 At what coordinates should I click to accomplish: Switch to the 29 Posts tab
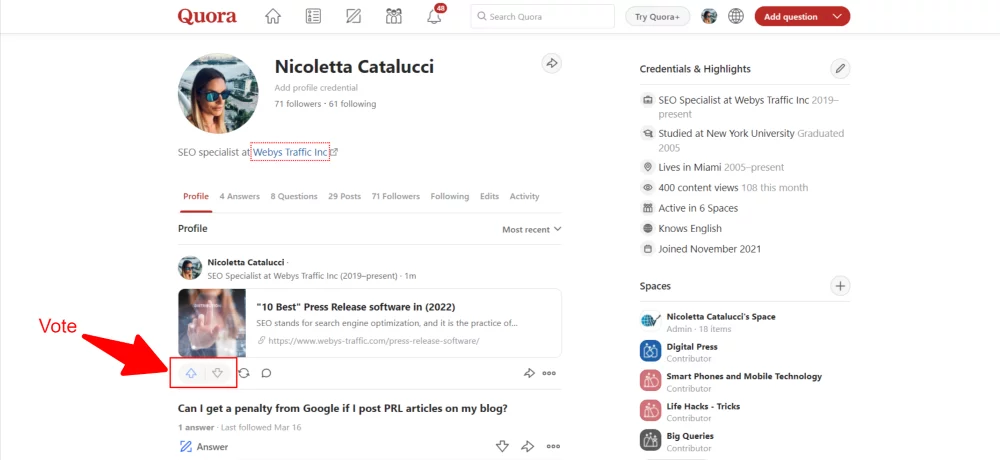point(344,197)
